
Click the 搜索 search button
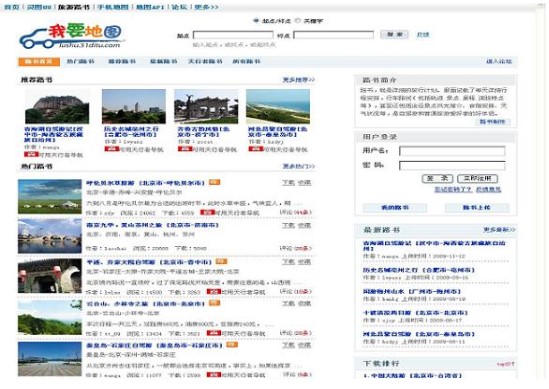394,35
